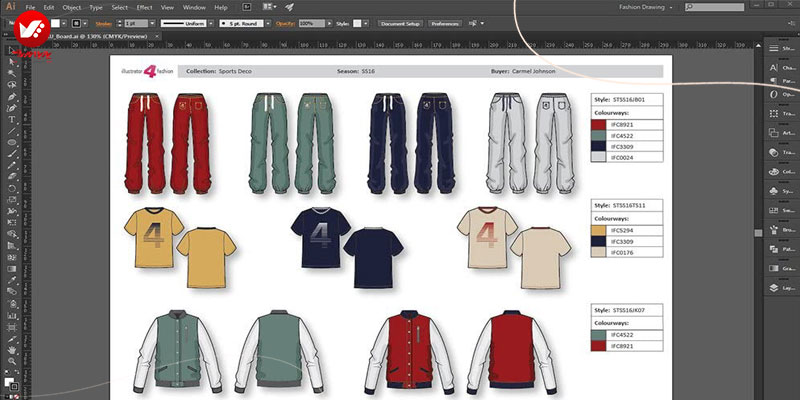The width and height of the screenshot is (800, 400).
Task: Open the View menu
Action: tap(167, 8)
